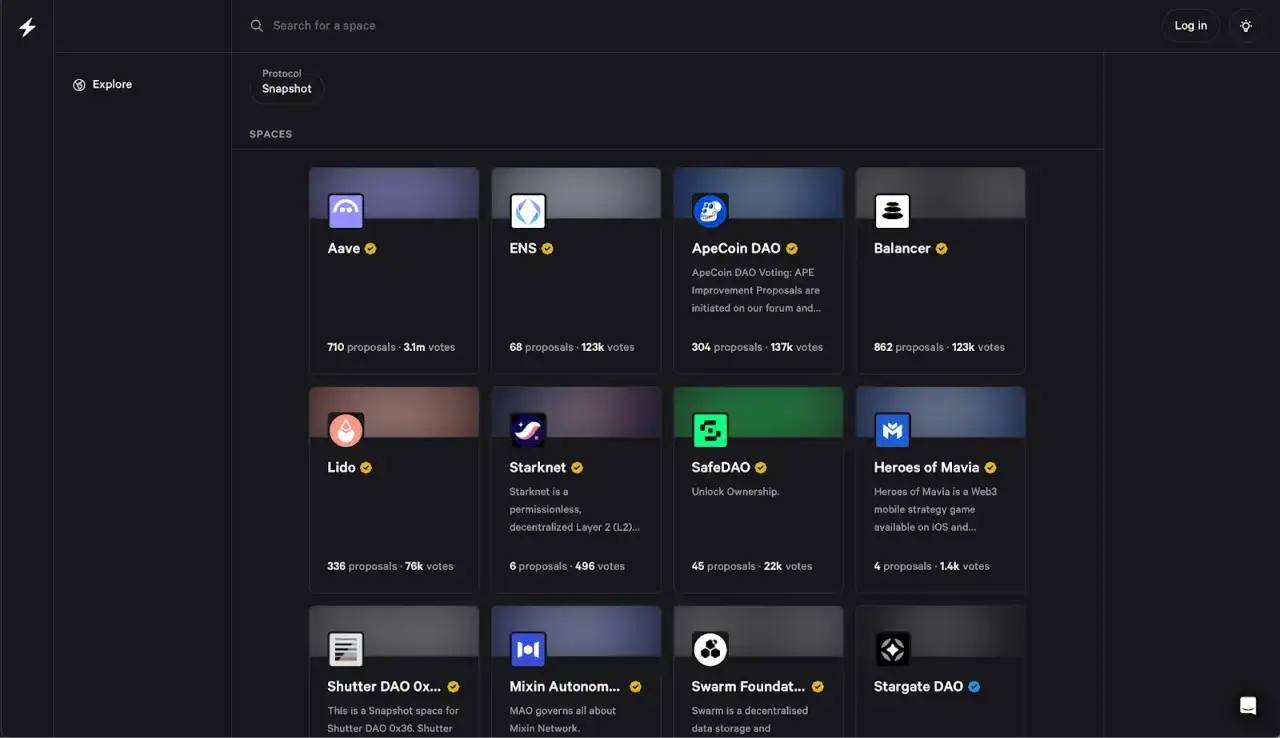The width and height of the screenshot is (1280, 738).
Task: Click Aave's "710 proposals · 3.1m votes"
Action: (x=391, y=348)
